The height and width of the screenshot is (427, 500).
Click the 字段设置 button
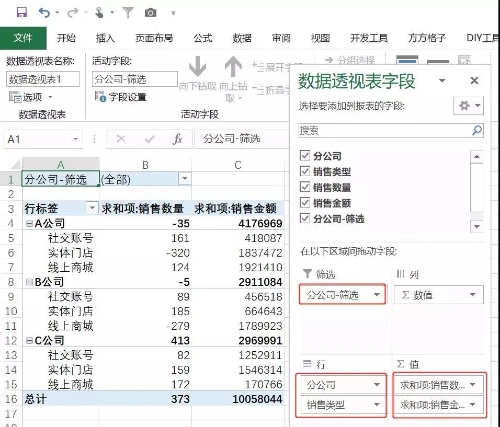click(121, 97)
